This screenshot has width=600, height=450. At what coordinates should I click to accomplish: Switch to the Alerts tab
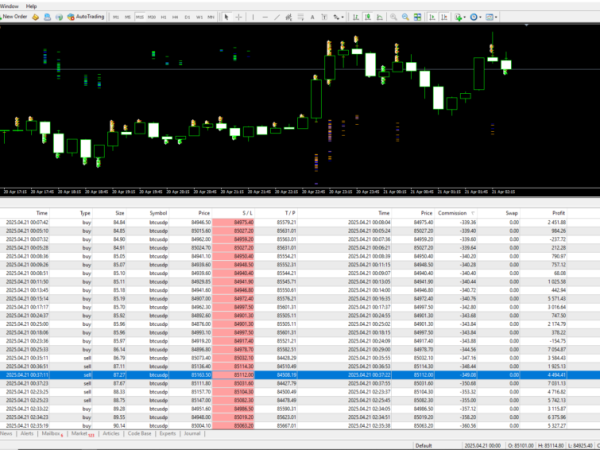pos(28,434)
